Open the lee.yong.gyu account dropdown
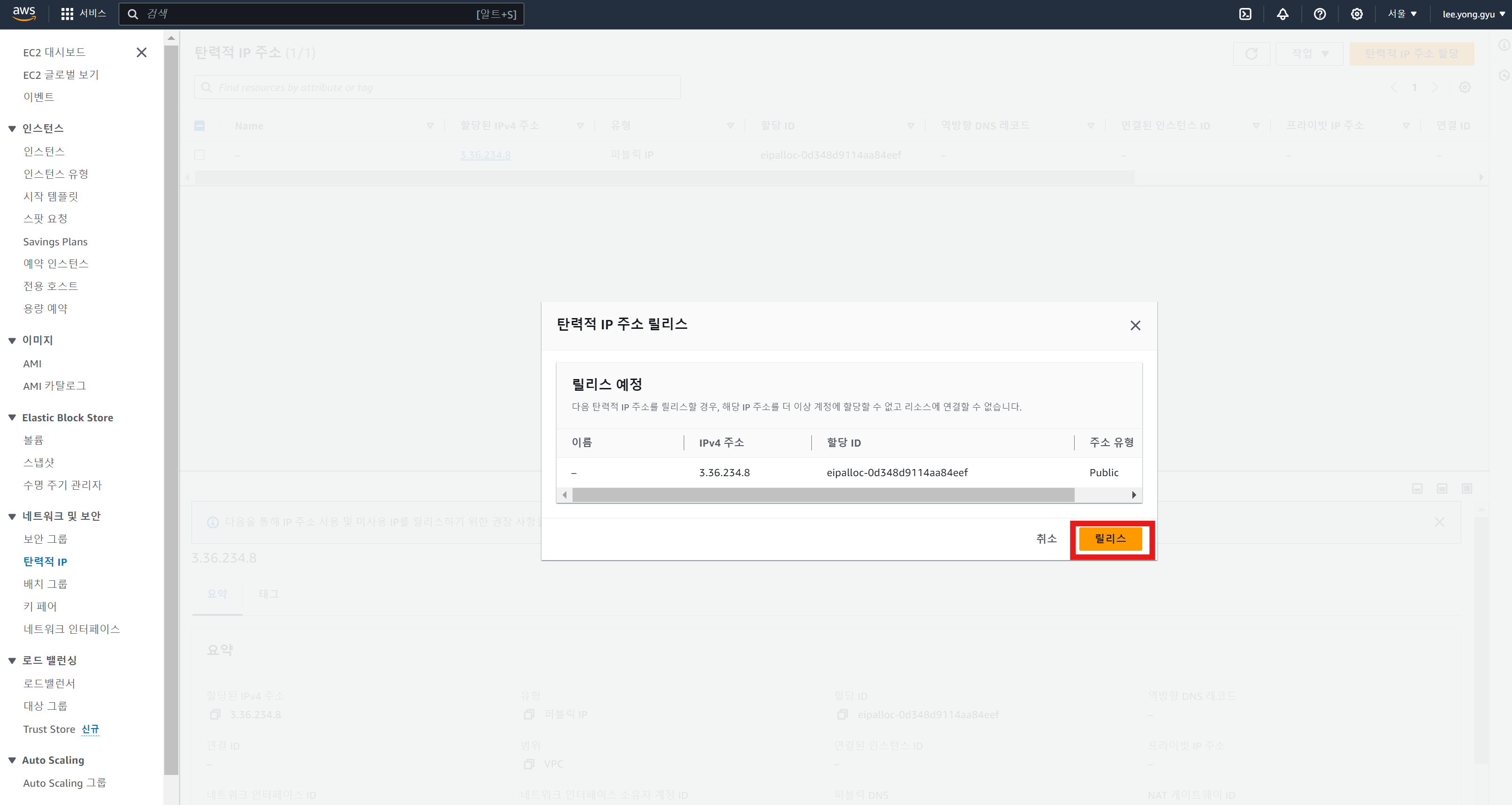The width and height of the screenshot is (1512, 805). pyautogui.click(x=1473, y=14)
